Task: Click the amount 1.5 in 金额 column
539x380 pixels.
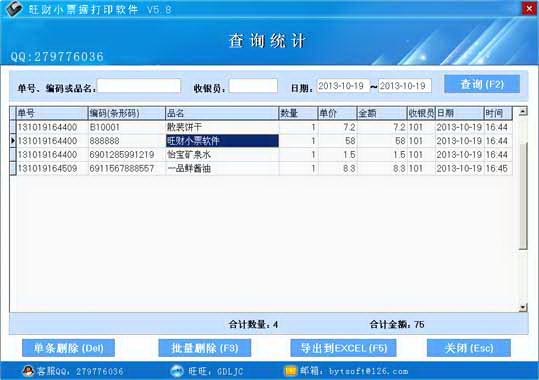Action: [382, 154]
